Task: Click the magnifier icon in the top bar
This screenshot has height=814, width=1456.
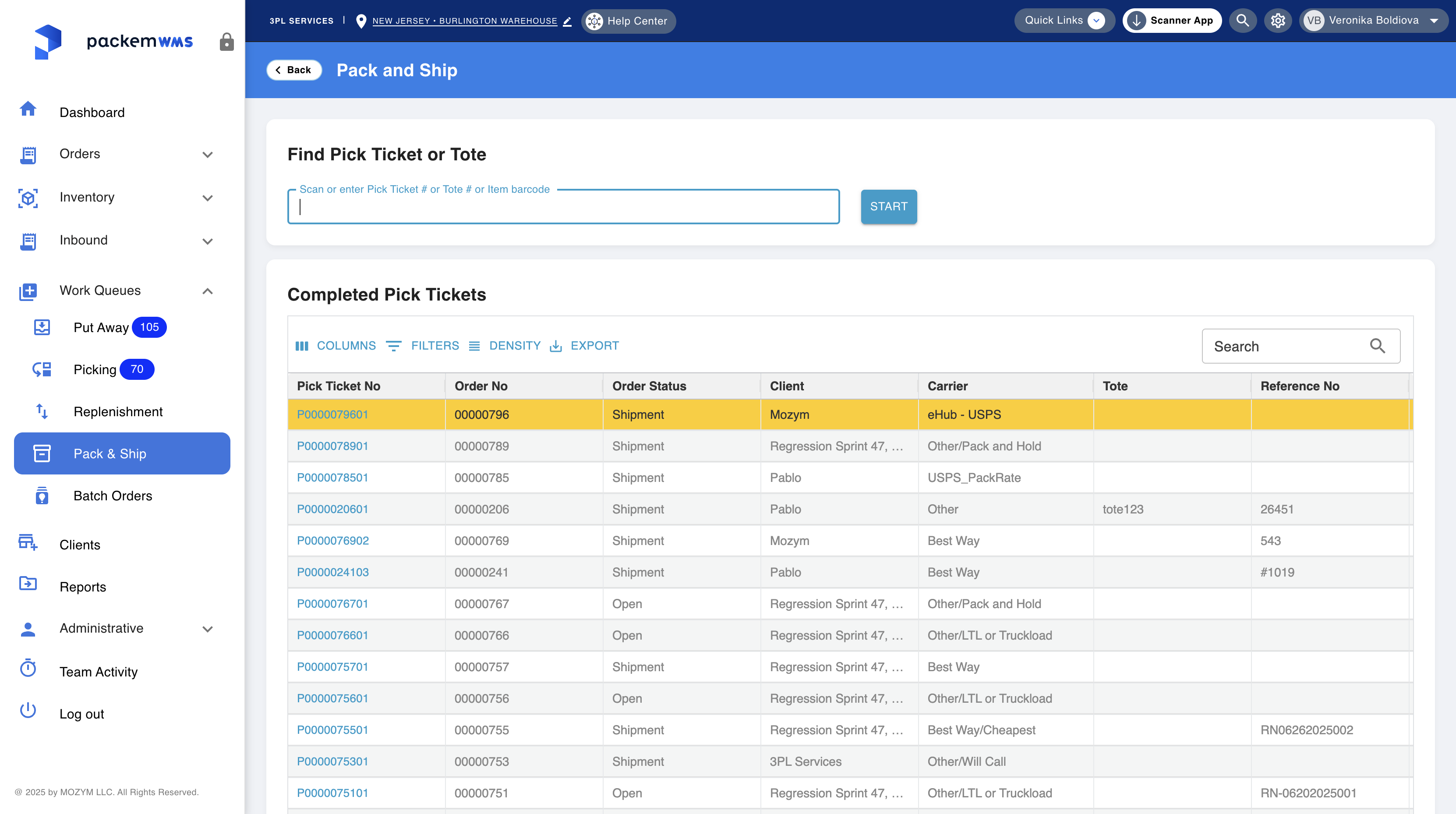Action: (1242, 21)
